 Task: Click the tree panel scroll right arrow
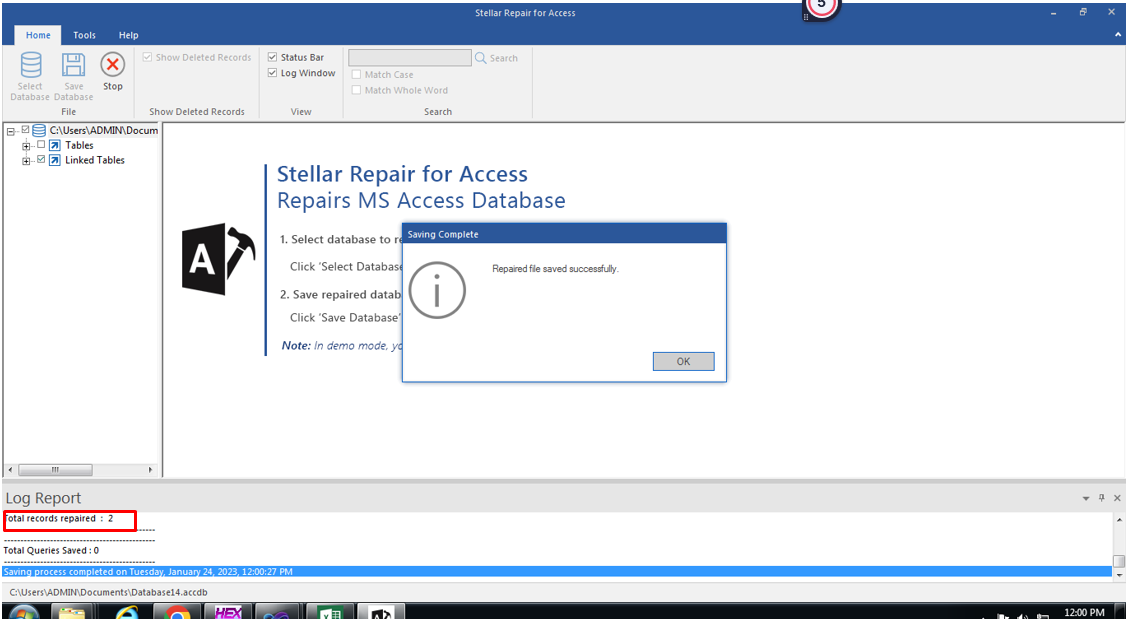[150, 470]
